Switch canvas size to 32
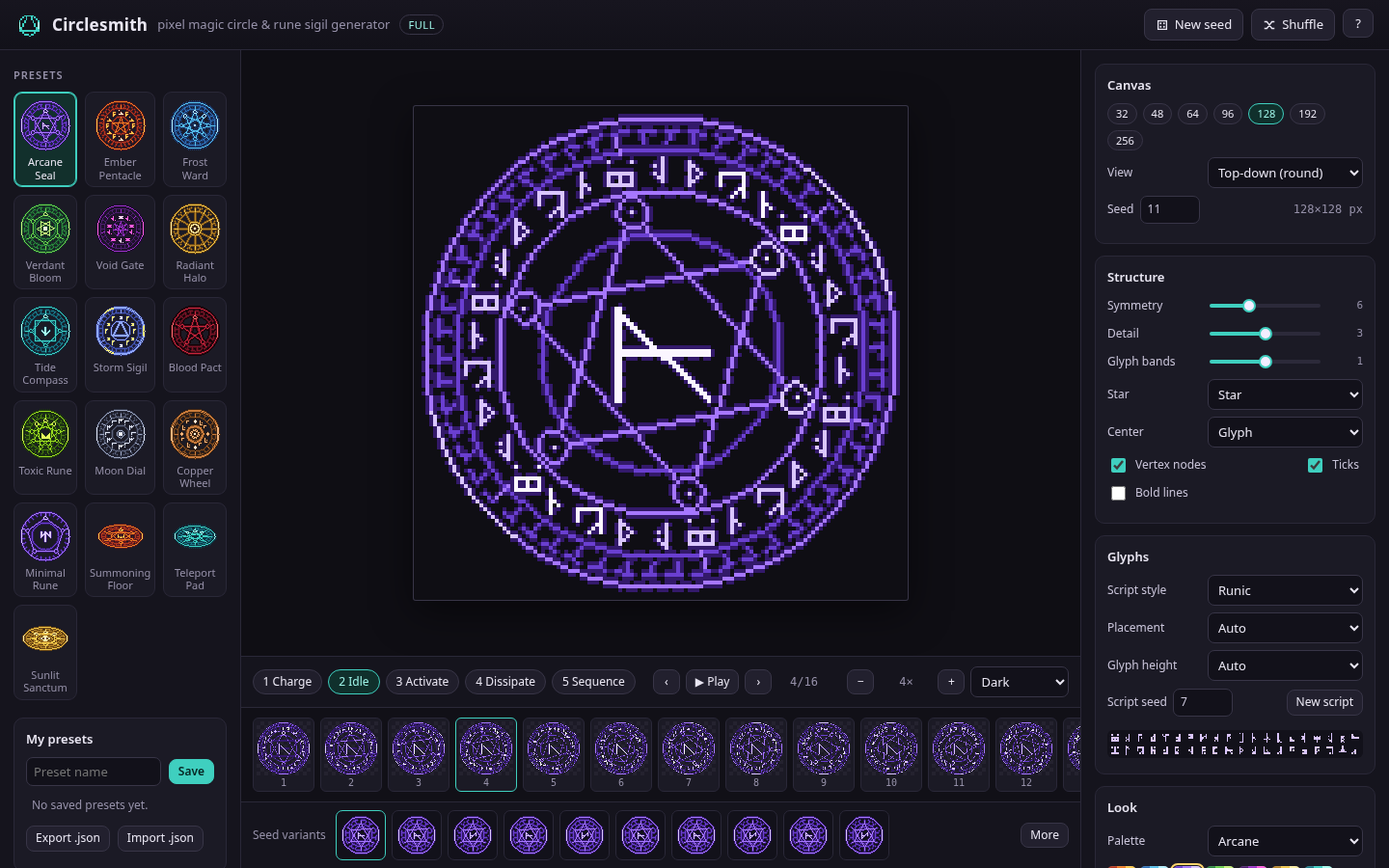1389x868 pixels. point(1122,114)
